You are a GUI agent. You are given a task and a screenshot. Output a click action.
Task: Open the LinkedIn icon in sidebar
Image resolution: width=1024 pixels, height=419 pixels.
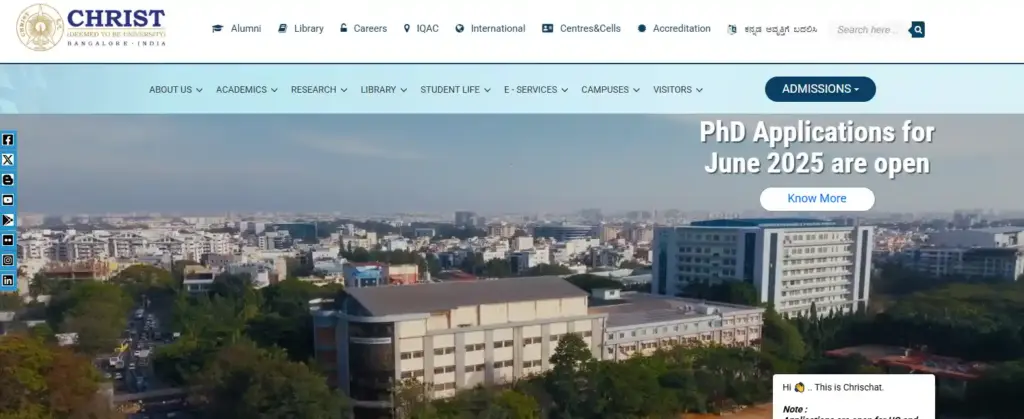point(8,281)
